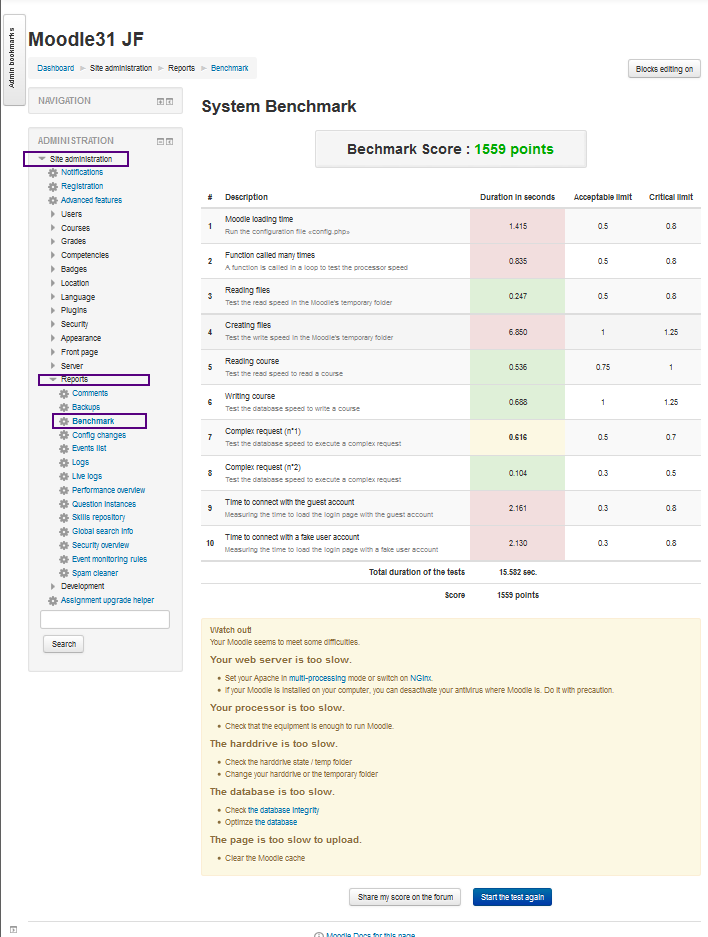
Task: Click the Search button in Administration block
Action: pos(63,644)
